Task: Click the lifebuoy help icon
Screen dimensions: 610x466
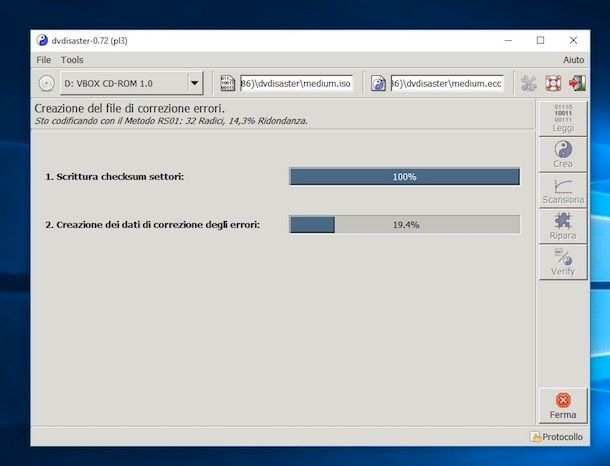Action: (553, 83)
